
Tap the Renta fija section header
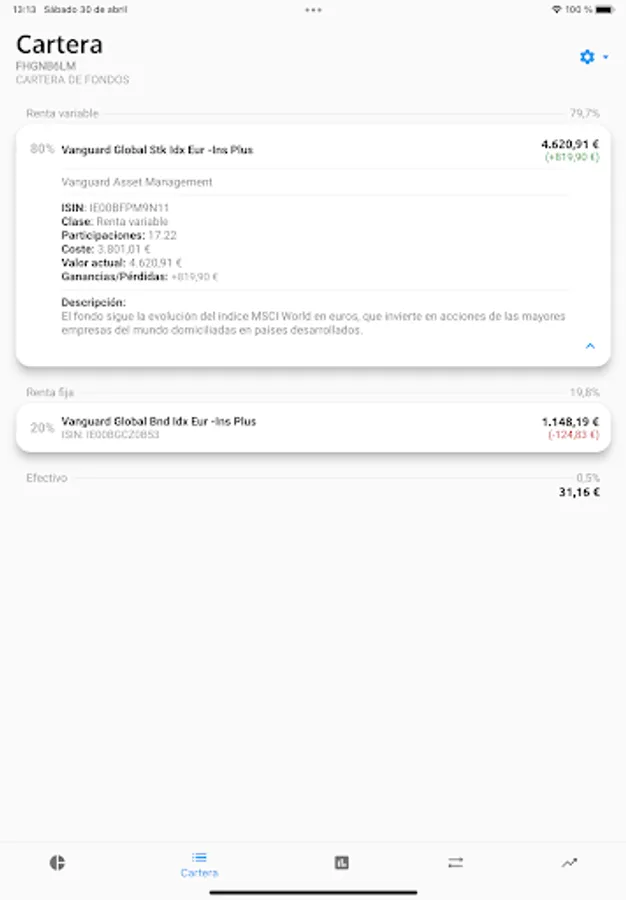click(50, 392)
